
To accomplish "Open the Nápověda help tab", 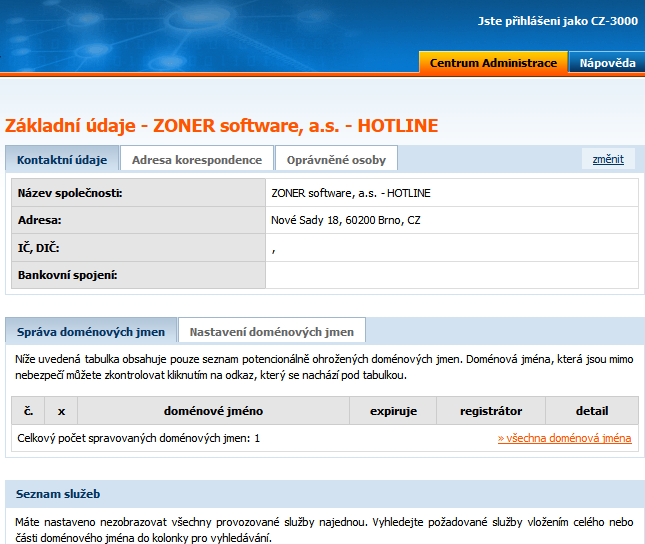I will point(607,63).
